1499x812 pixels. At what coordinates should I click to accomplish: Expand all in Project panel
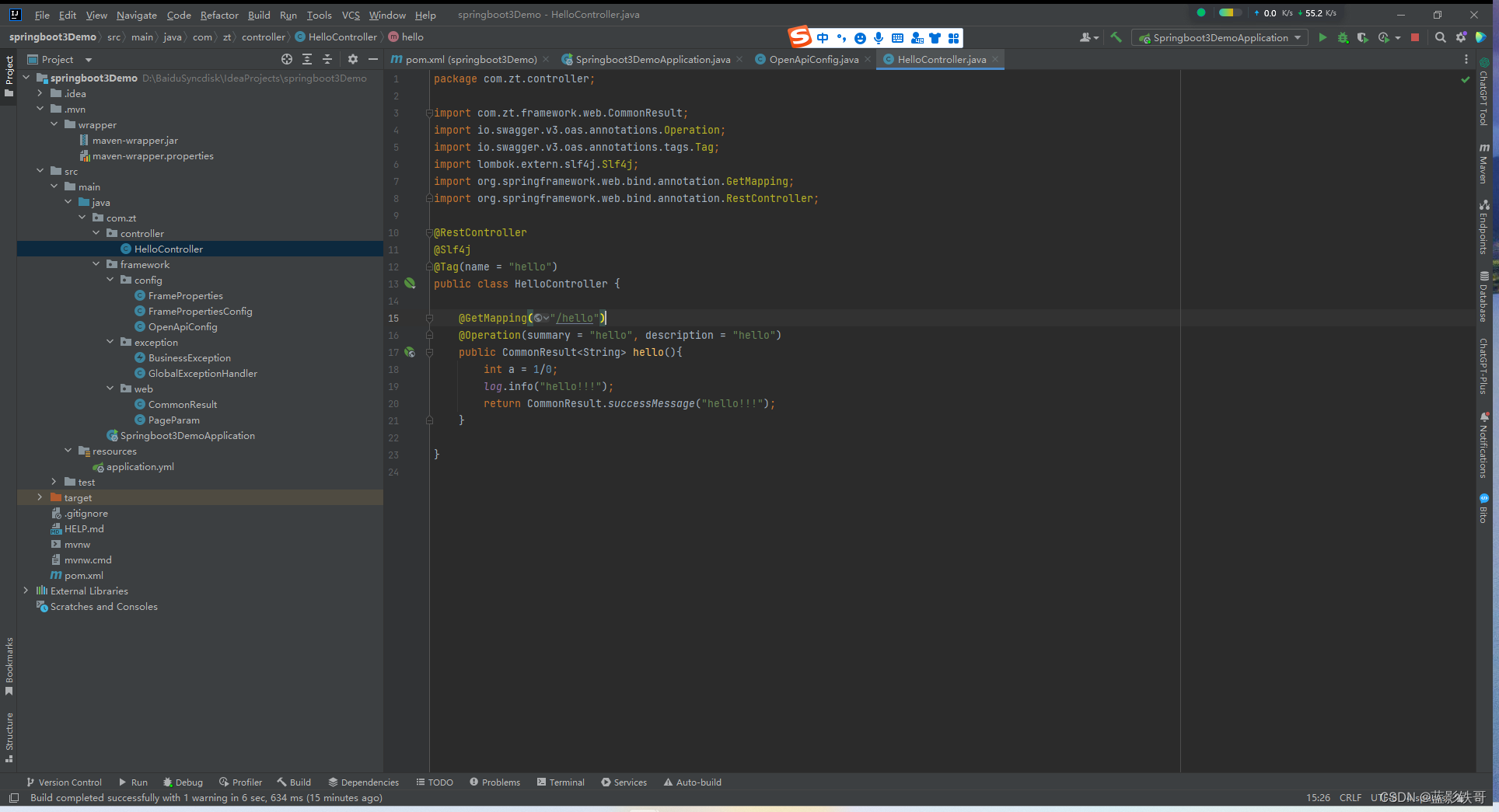coord(307,59)
